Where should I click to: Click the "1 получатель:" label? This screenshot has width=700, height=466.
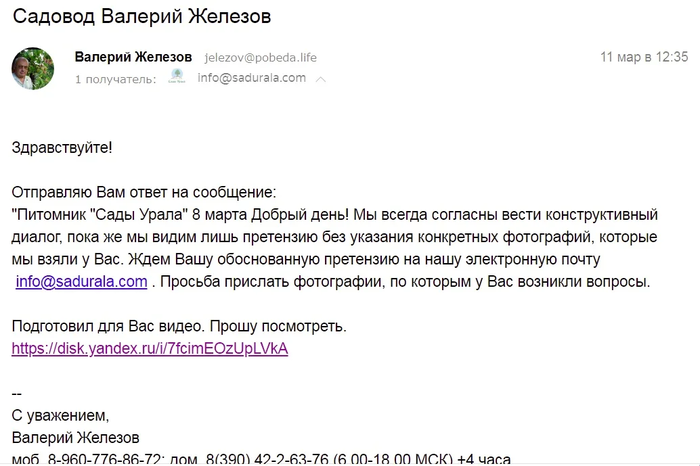point(115,78)
